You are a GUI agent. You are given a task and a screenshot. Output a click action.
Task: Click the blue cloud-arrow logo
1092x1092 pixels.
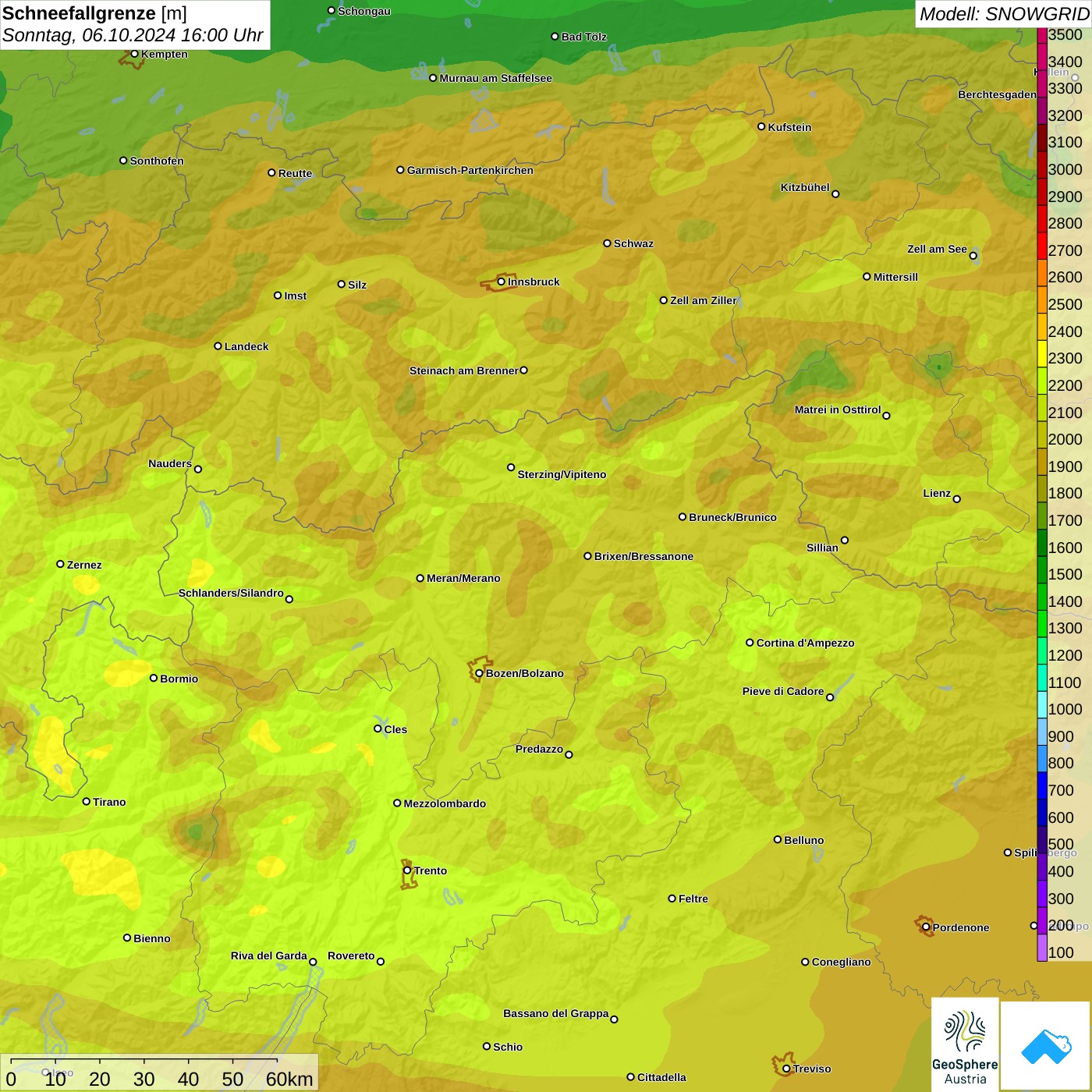click(1046, 1045)
